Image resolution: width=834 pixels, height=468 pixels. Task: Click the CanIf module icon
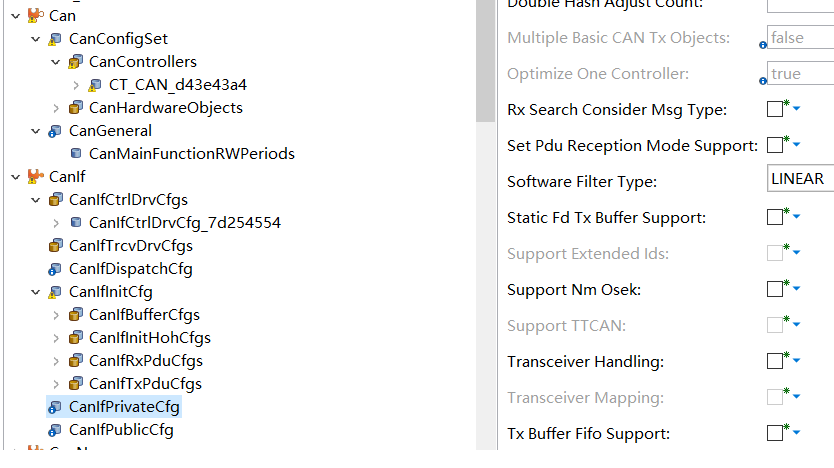tap(35, 177)
